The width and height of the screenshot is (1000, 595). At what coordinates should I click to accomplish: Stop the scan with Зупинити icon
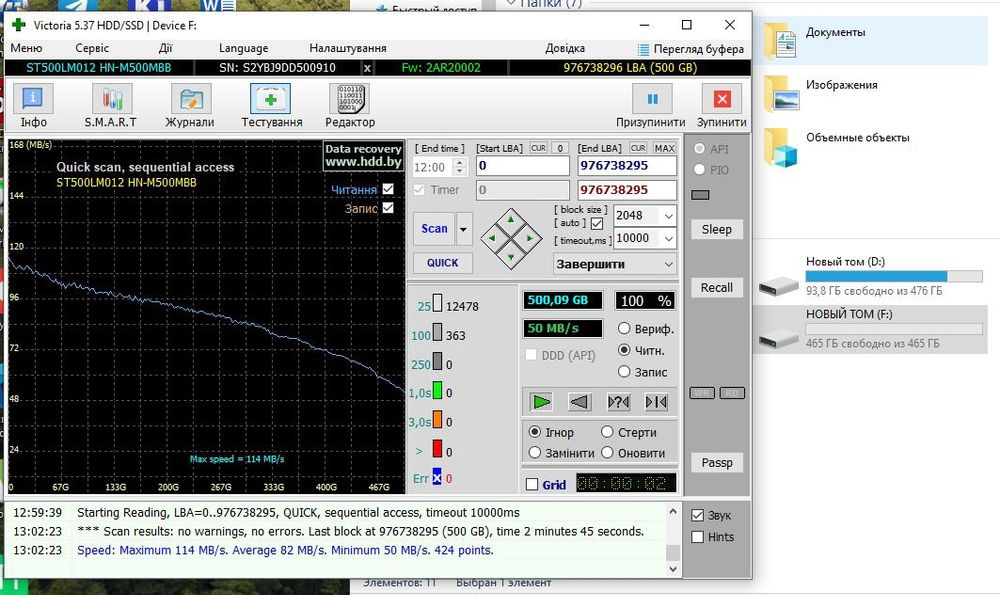(722, 100)
